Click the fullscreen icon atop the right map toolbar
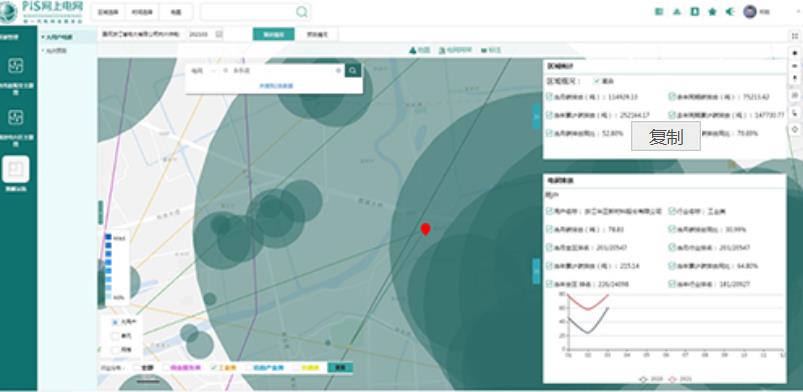 click(x=795, y=36)
